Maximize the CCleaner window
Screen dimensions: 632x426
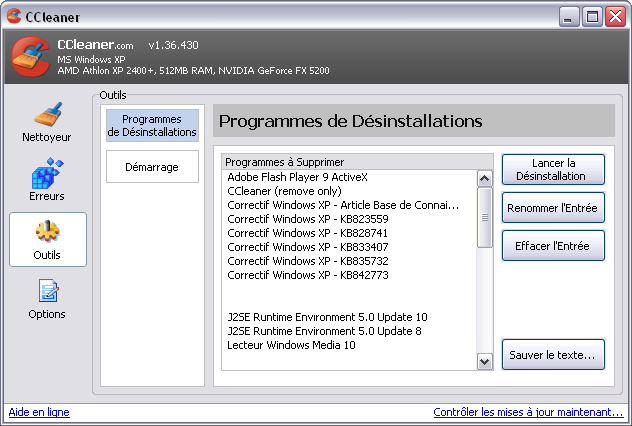(592, 17)
